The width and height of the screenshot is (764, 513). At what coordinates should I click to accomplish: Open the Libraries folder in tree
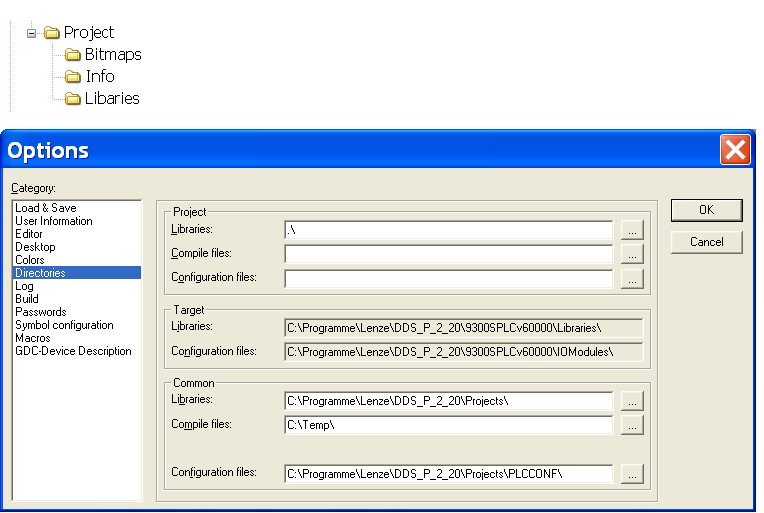click(111, 99)
